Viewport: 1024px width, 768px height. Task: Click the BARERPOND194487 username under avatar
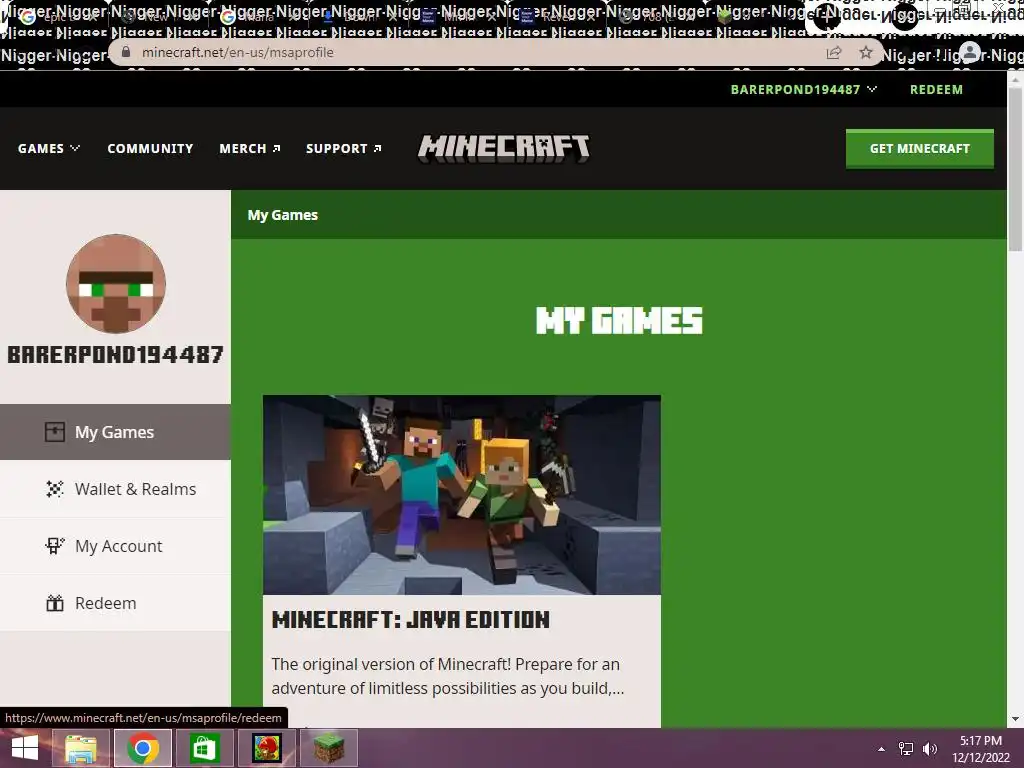(x=116, y=355)
